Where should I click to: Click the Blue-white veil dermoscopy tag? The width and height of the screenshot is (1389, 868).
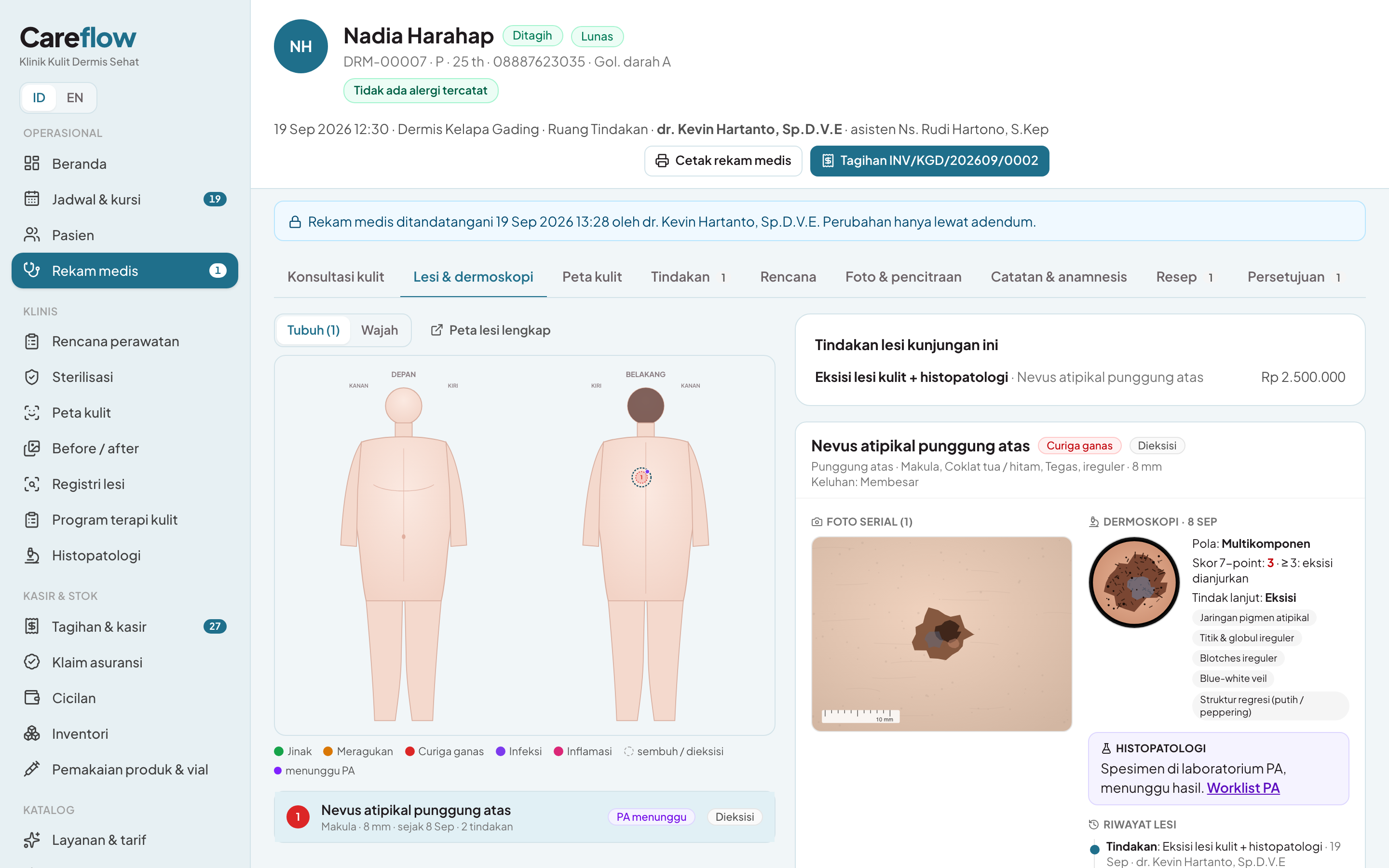(x=1233, y=678)
